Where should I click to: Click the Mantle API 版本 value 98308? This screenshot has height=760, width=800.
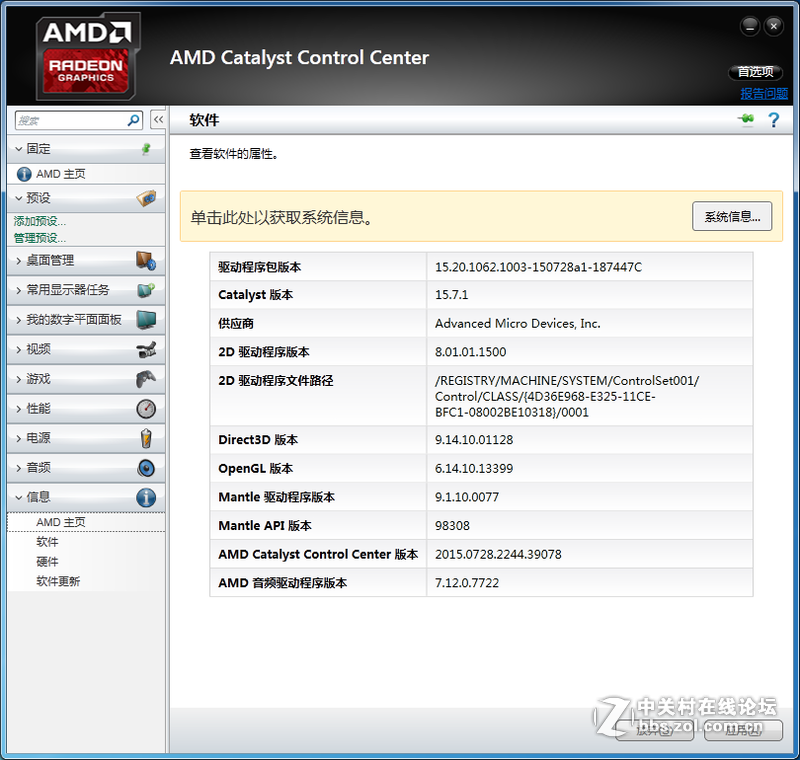point(452,525)
